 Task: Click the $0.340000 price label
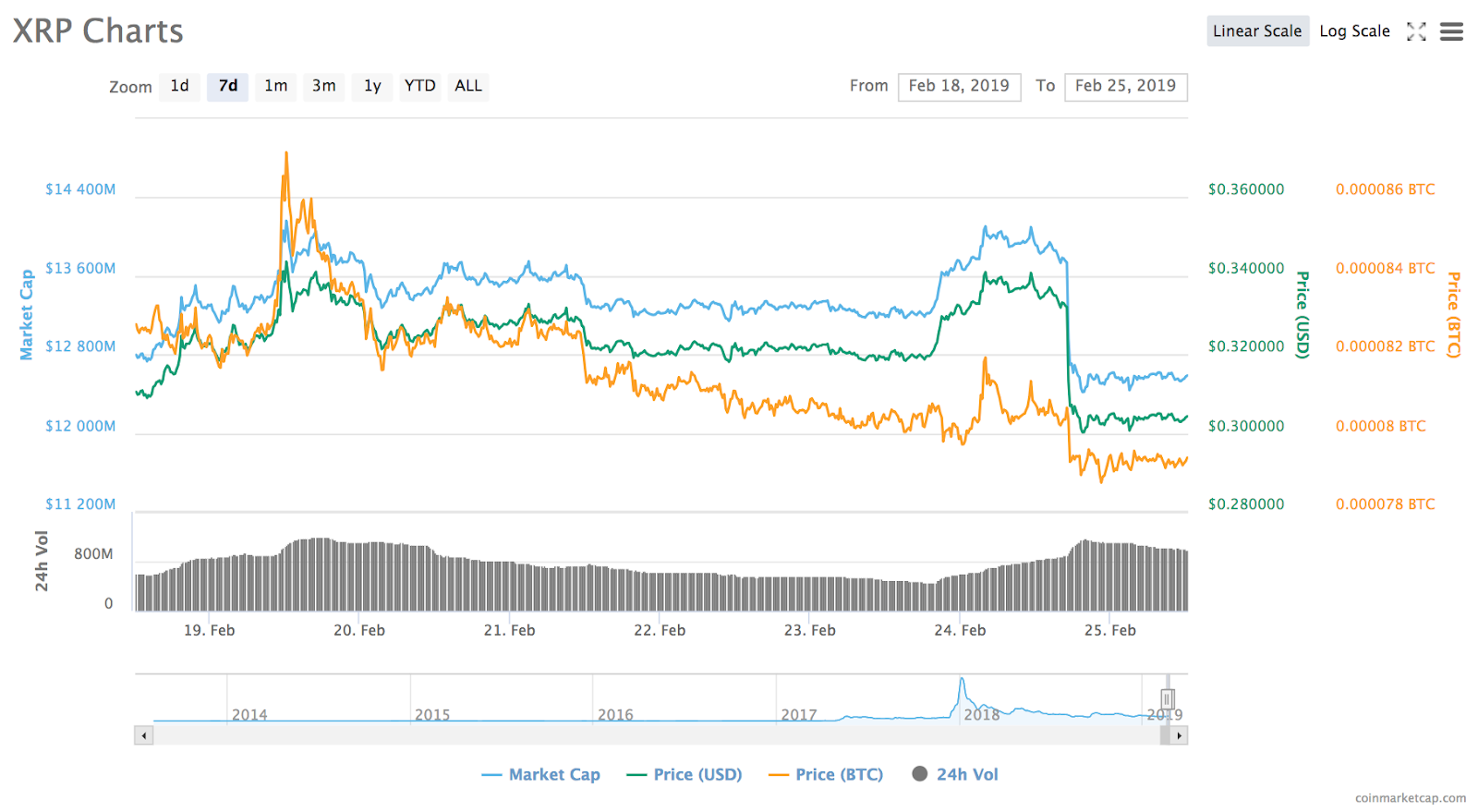[x=1246, y=268]
